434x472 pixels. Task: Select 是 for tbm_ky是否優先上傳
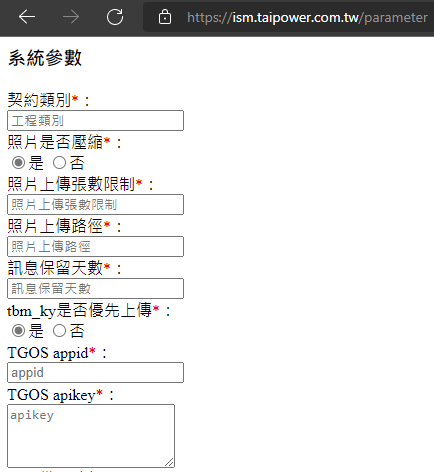tap(18, 331)
